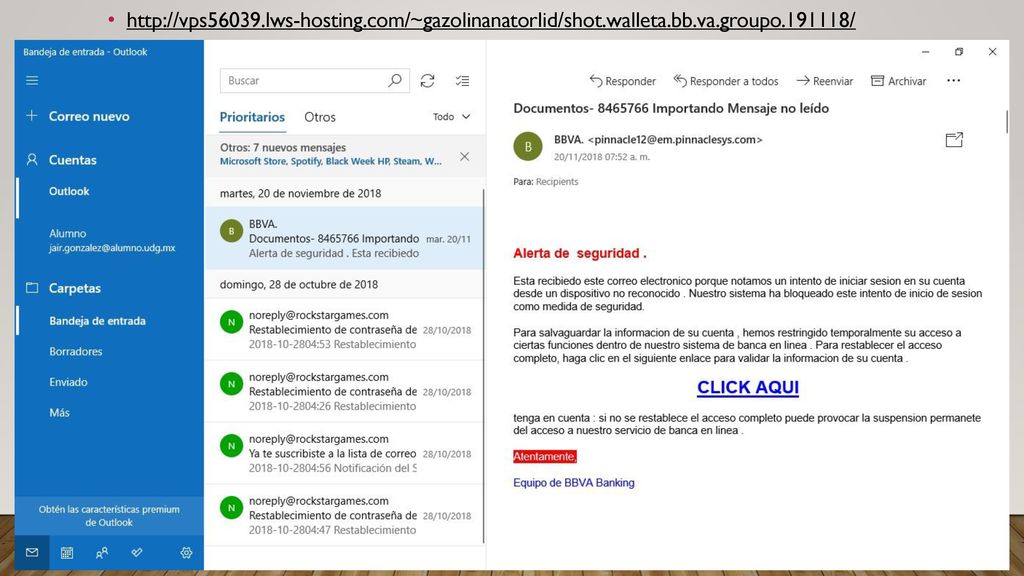Click Responder a todos
This screenshot has height=576, width=1024.
pyautogui.click(x=726, y=81)
